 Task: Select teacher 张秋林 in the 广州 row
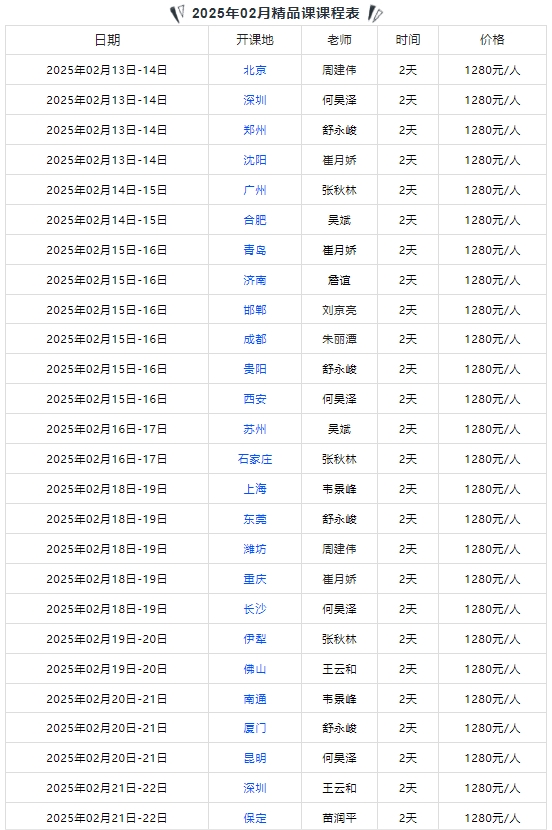tap(339, 190)
